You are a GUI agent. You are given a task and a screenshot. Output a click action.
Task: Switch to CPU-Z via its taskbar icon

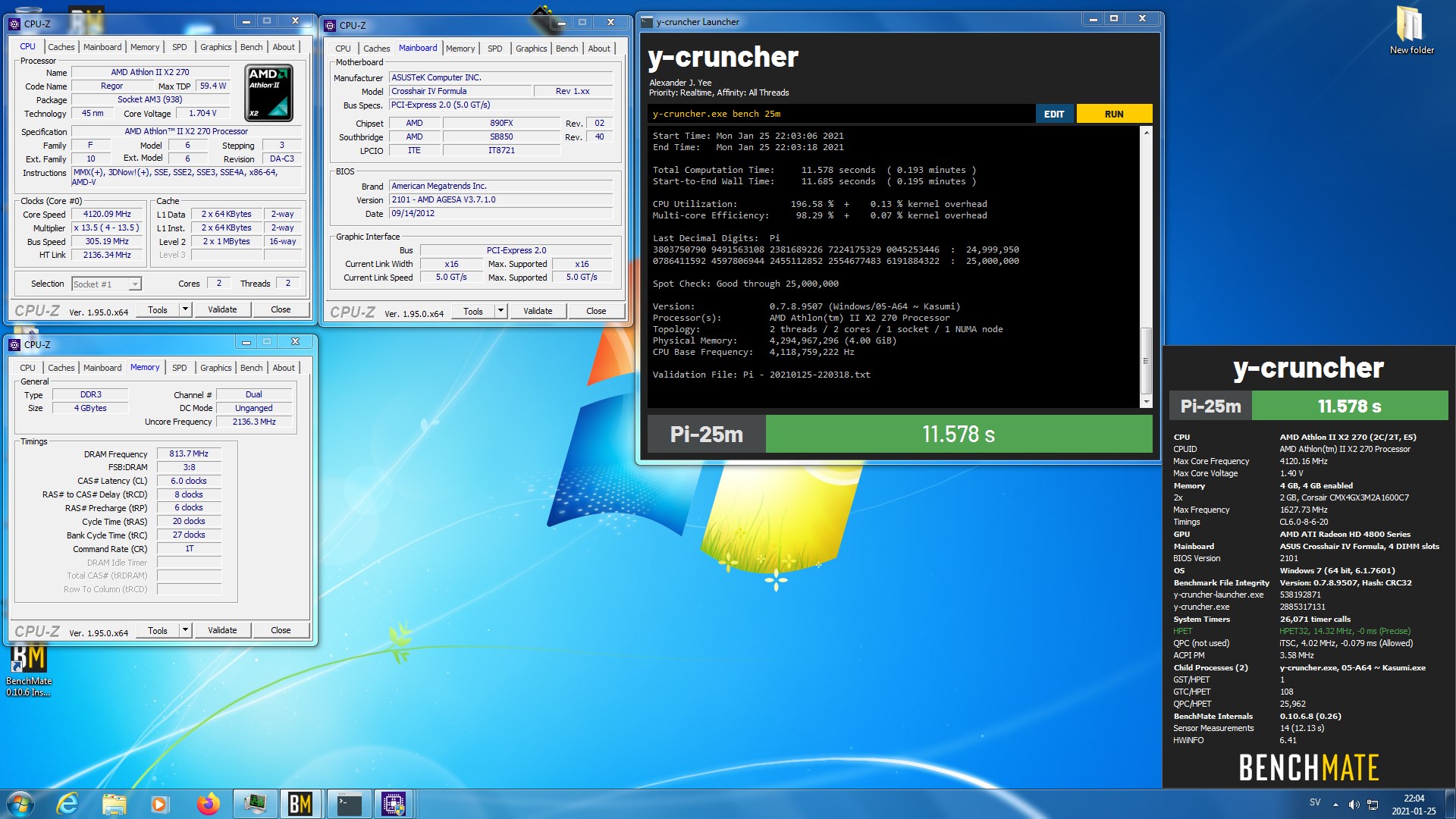click(394, 804)
